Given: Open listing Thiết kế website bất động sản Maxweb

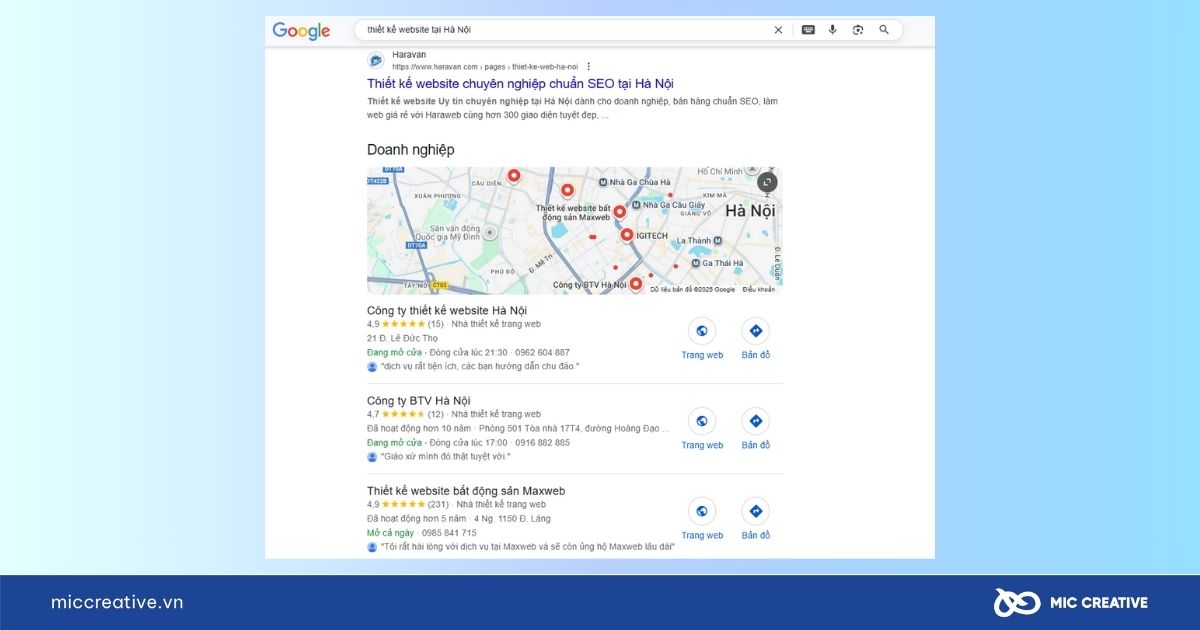Looking at the screenshot, I should pos(466,491).
